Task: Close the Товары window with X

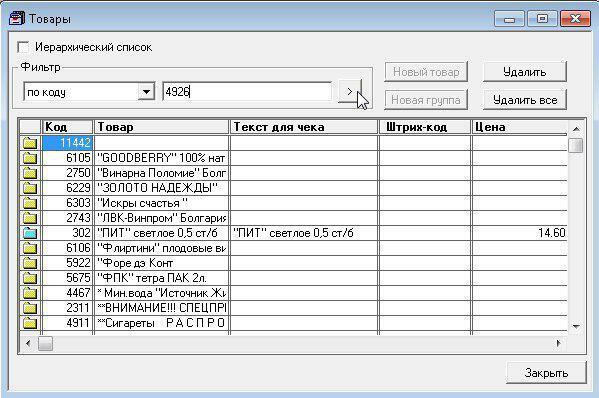Action: tap(575, 18)
